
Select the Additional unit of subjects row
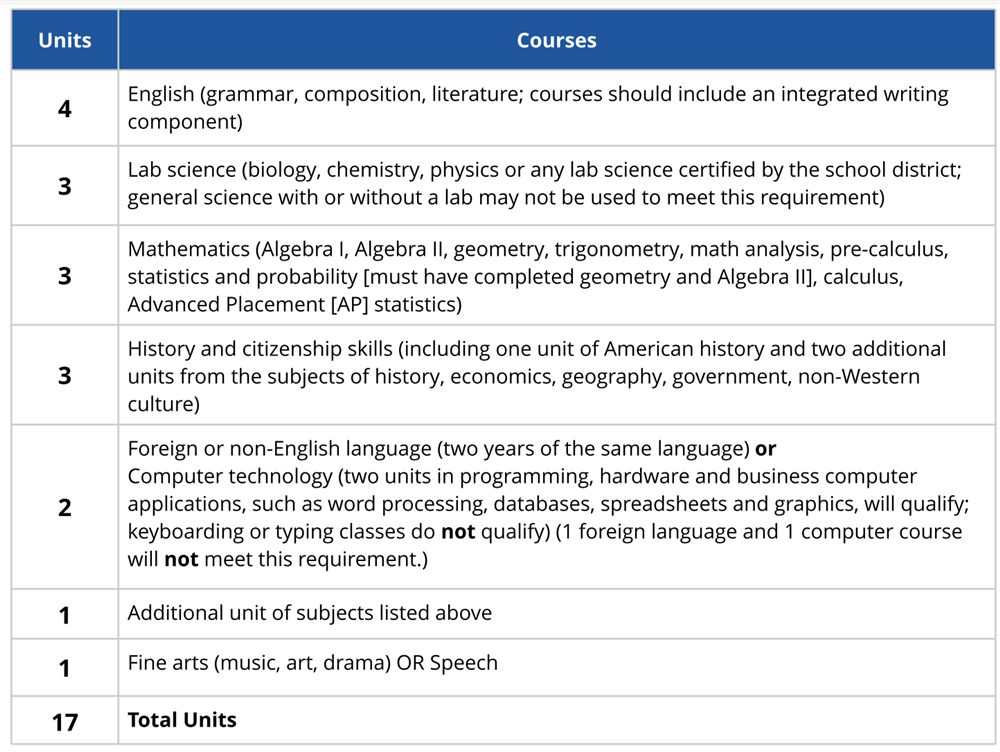[310, 613]
